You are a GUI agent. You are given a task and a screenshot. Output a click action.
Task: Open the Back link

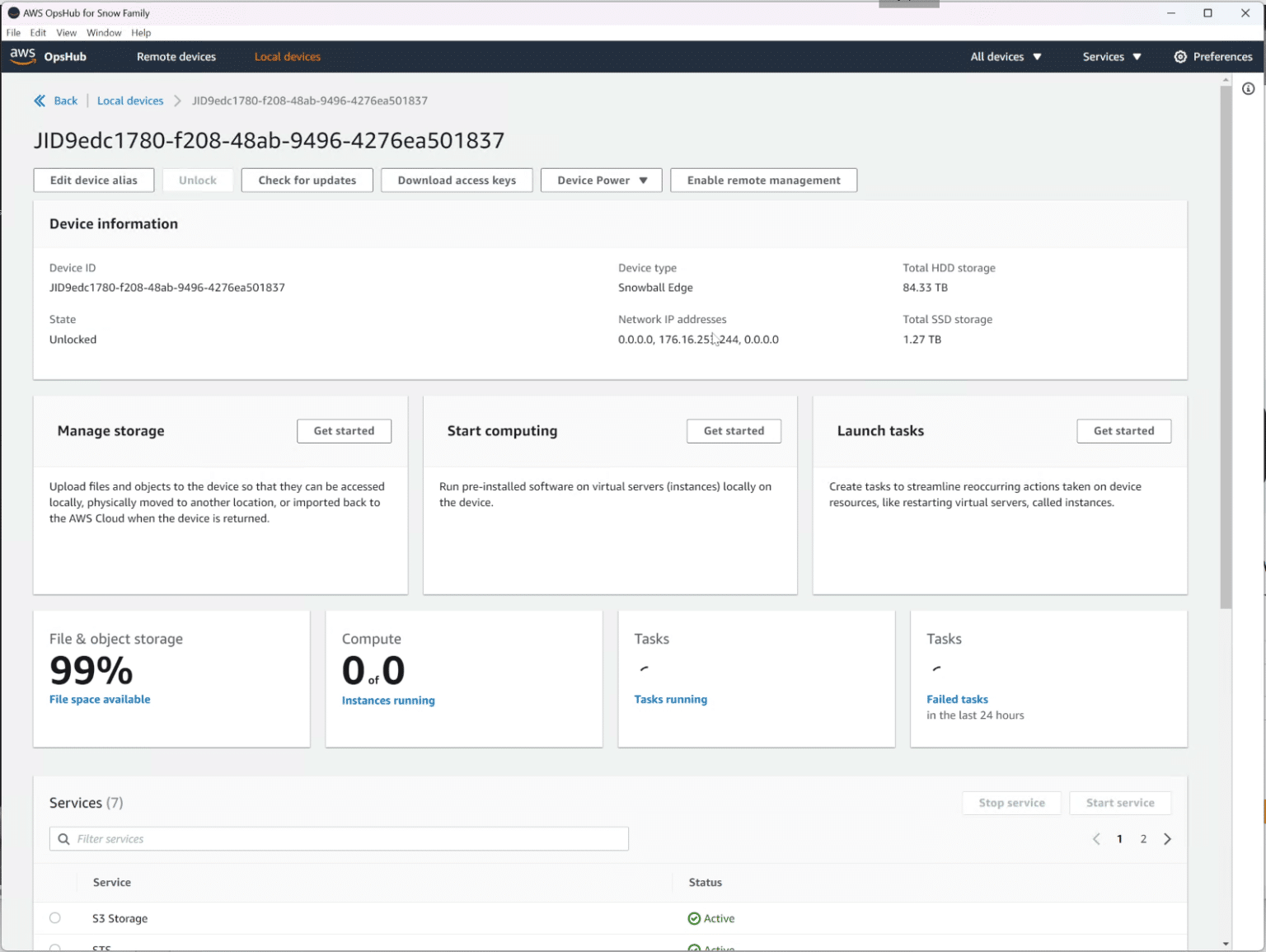tap(66, 101)
